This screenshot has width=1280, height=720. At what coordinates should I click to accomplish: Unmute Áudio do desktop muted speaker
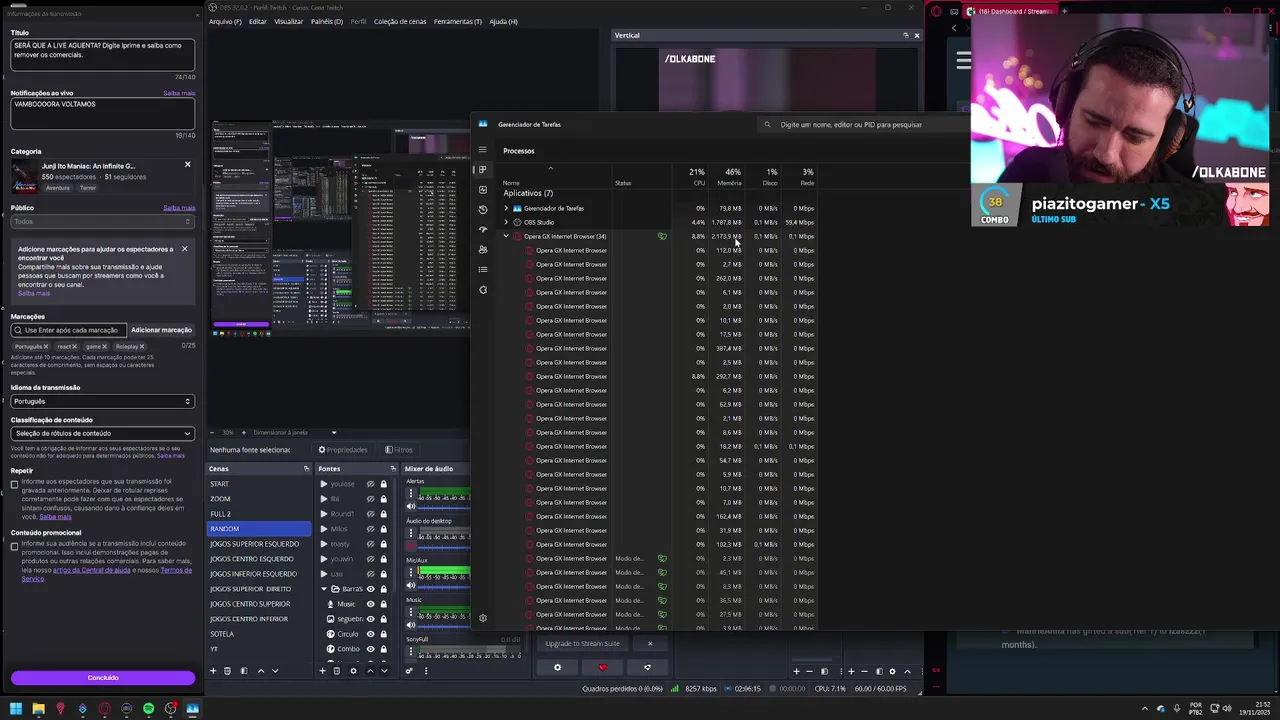tap(410, 546)
